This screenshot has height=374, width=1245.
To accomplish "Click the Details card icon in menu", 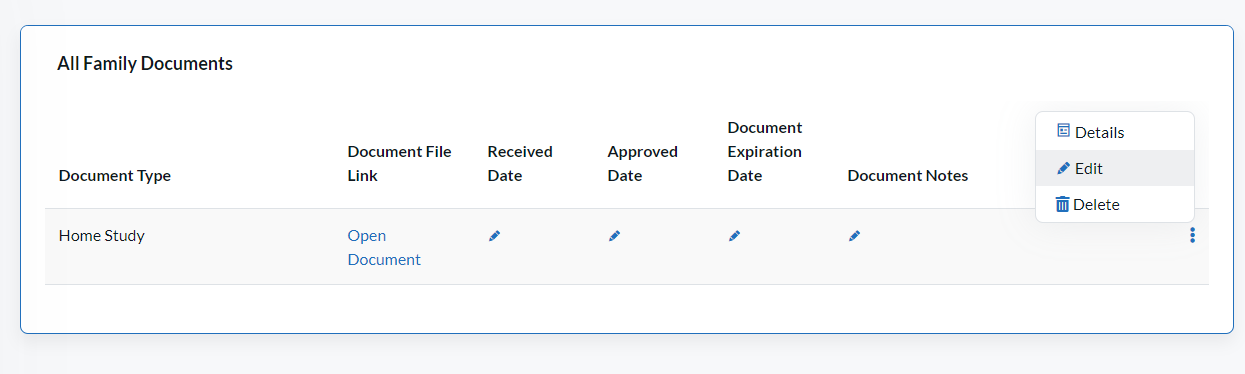I will [x=1063, y=131].
